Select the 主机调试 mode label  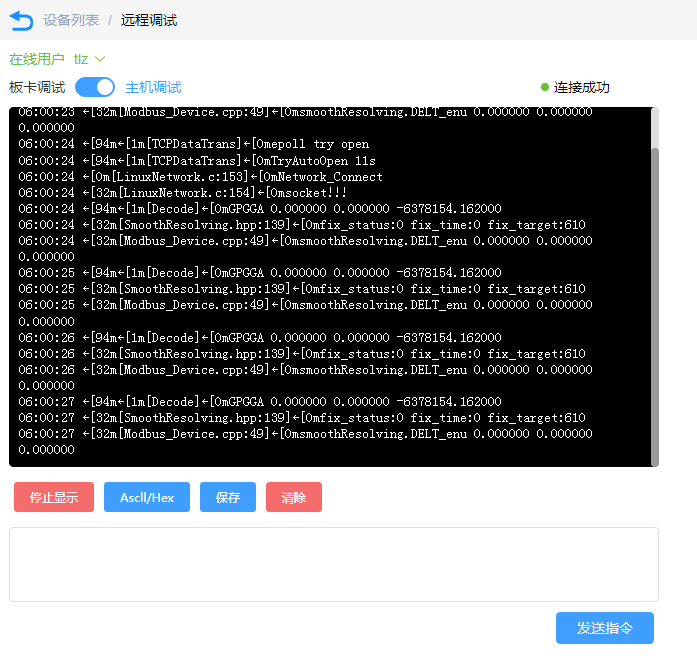[153, 87]
